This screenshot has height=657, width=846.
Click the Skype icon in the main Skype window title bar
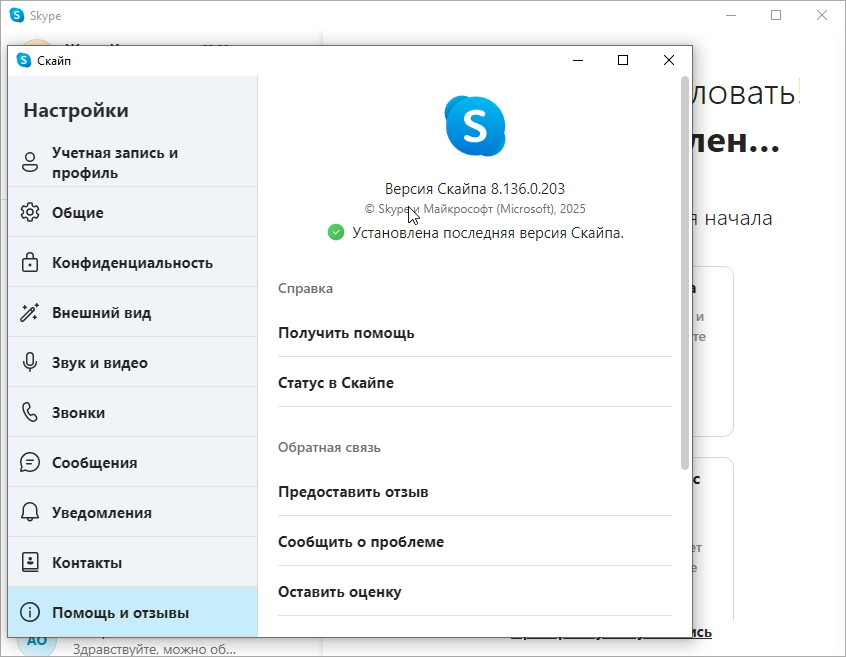(17, 15)
